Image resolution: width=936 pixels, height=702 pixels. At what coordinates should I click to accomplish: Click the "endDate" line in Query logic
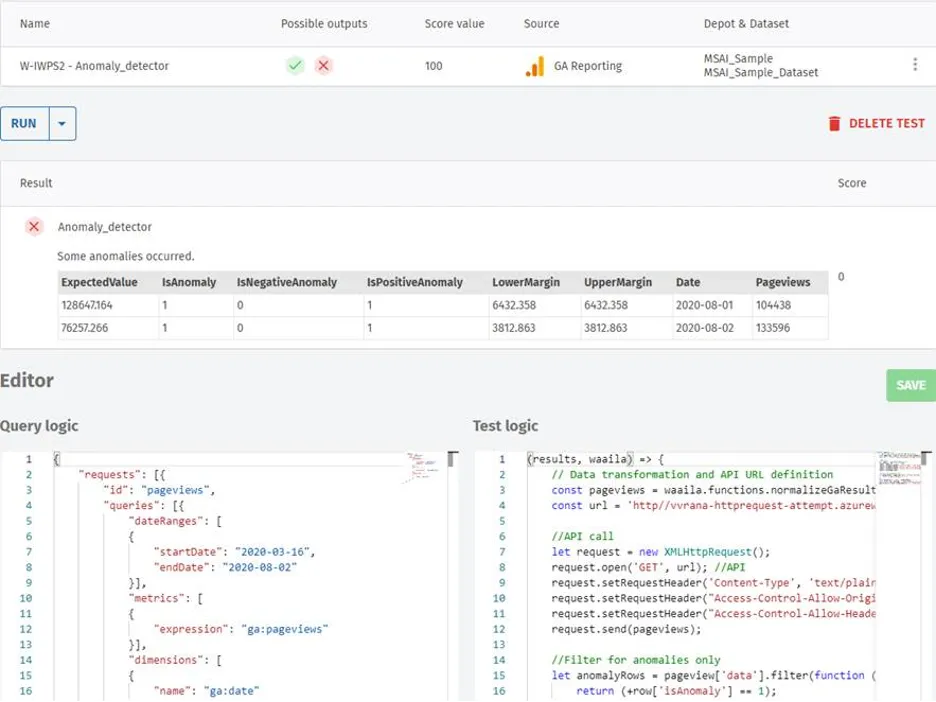(224, 568)
